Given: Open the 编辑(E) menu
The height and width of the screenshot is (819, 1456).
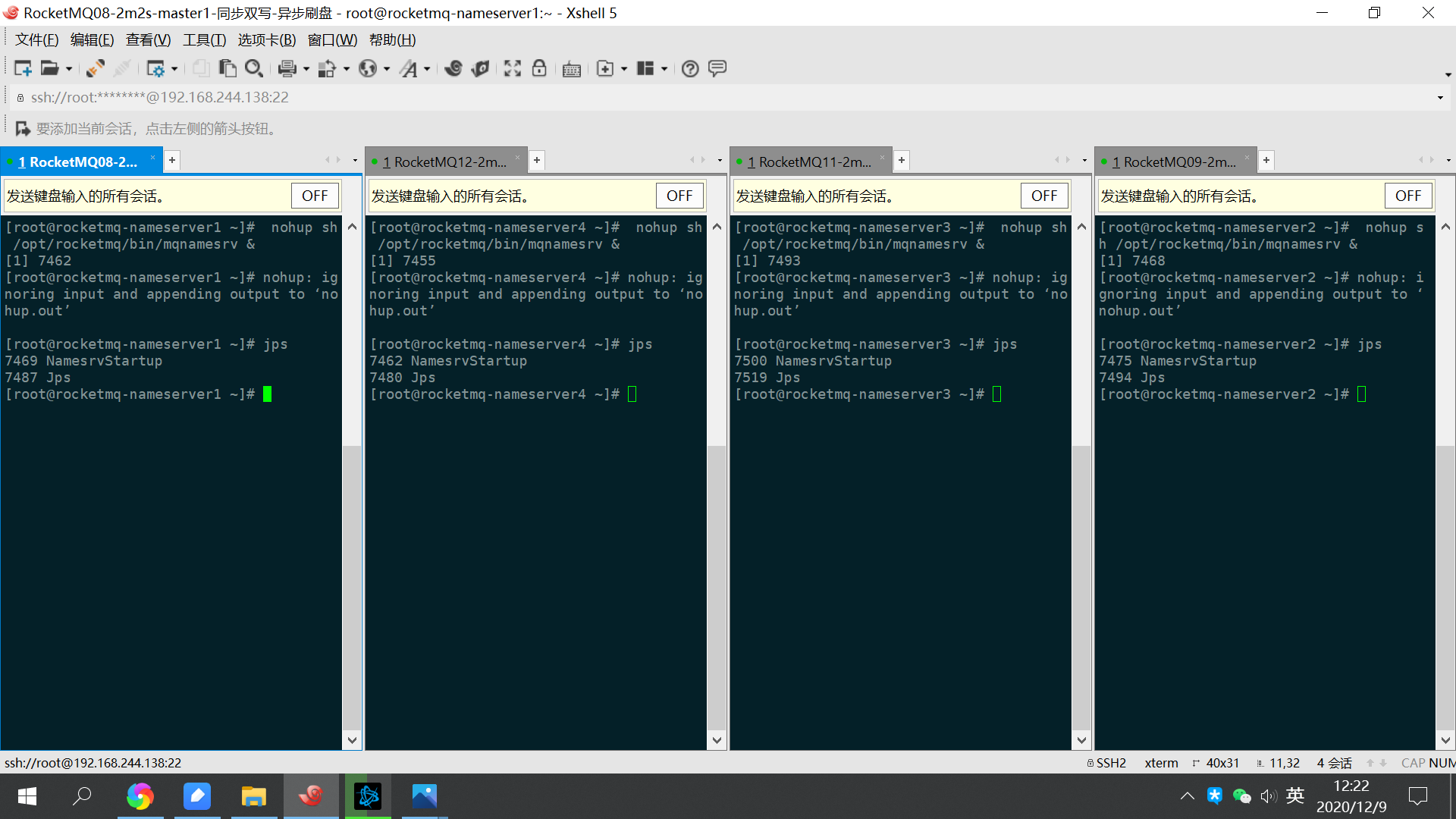Looking at the screenshot, I should (x=92, y=40).
